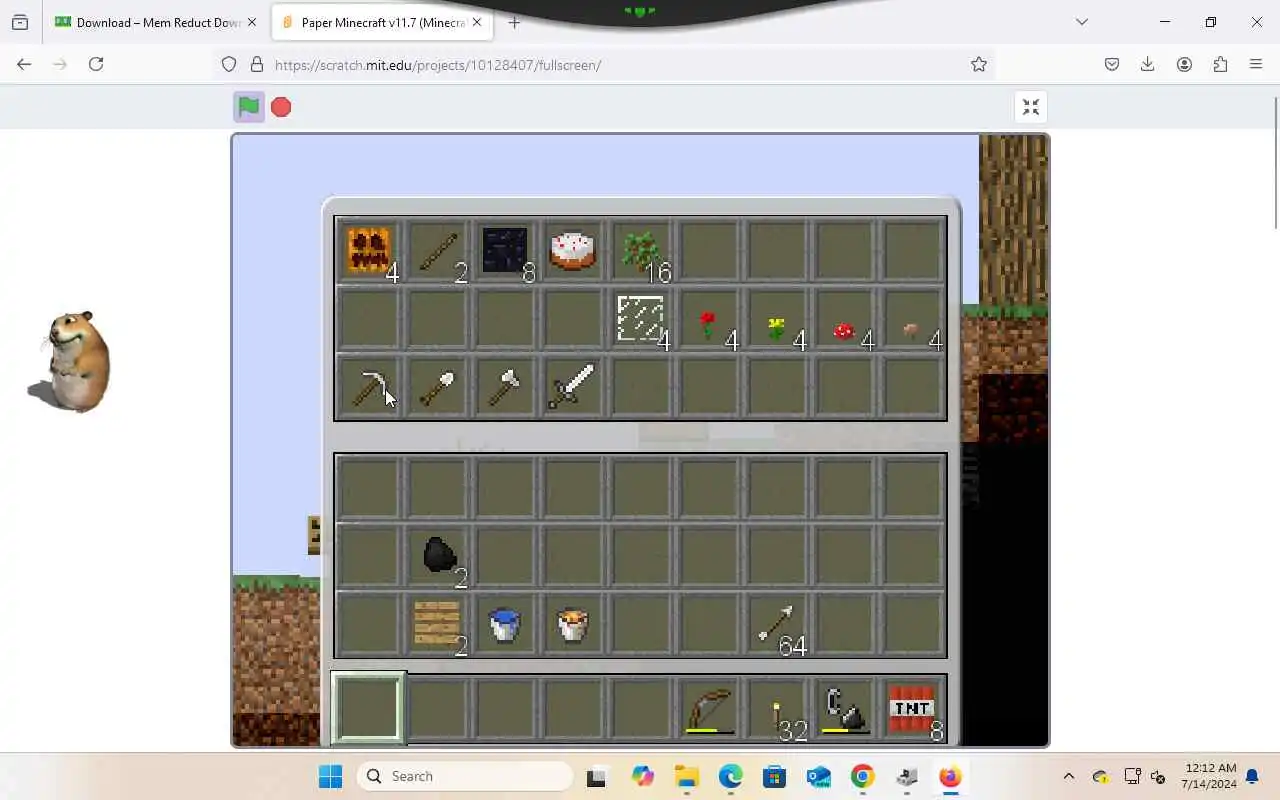Select the bow in the hotbar

tap(709, 710)
